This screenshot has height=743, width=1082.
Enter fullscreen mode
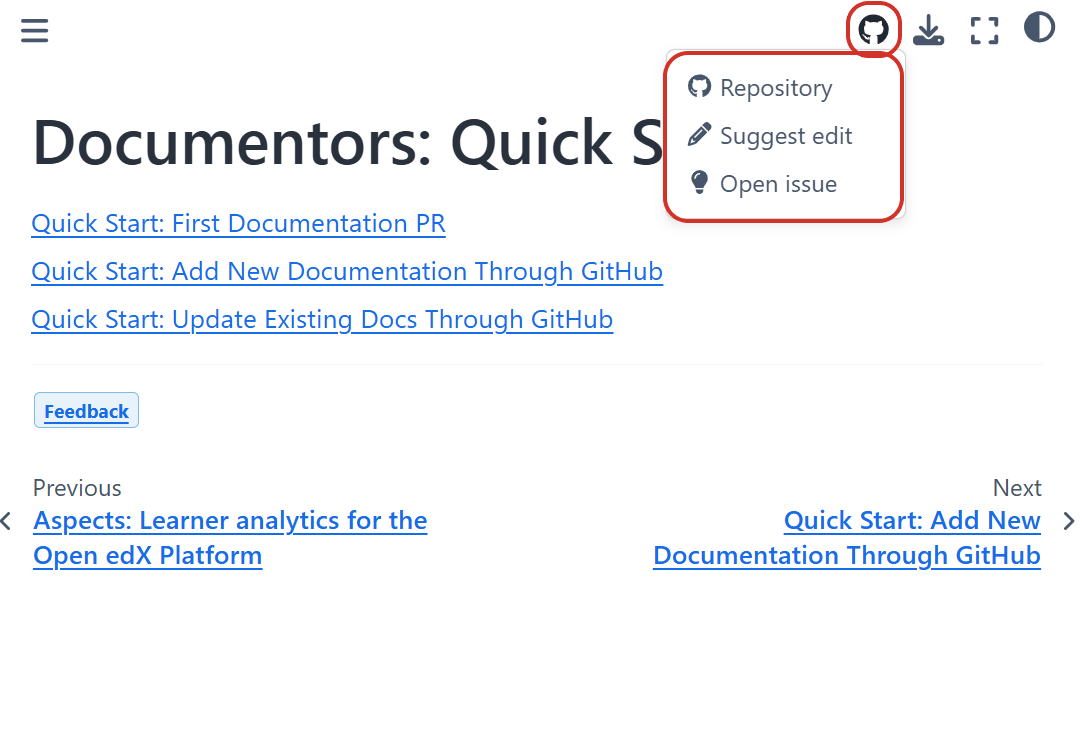point(985,30)
